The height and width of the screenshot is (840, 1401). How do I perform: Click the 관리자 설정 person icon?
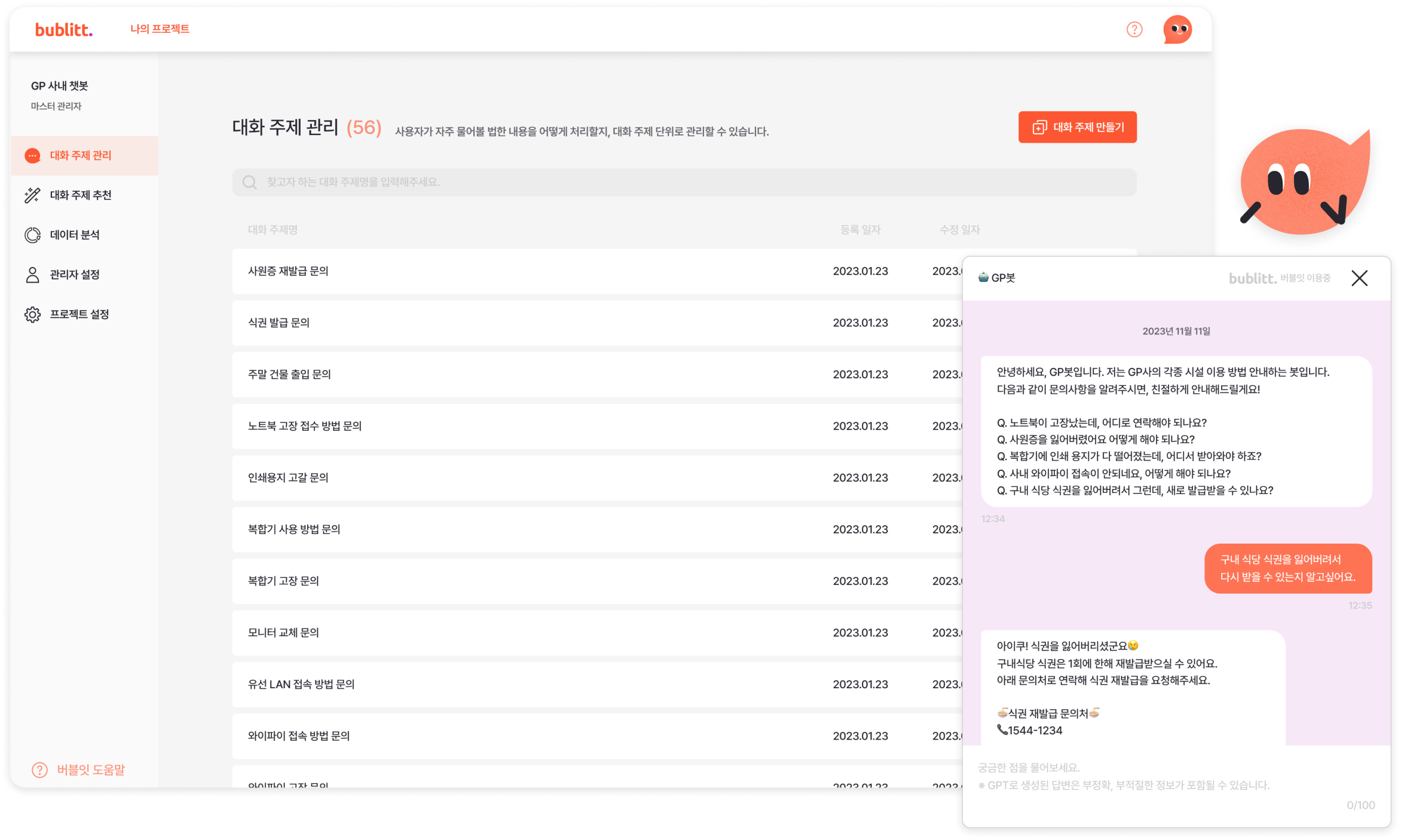point(32,275)
